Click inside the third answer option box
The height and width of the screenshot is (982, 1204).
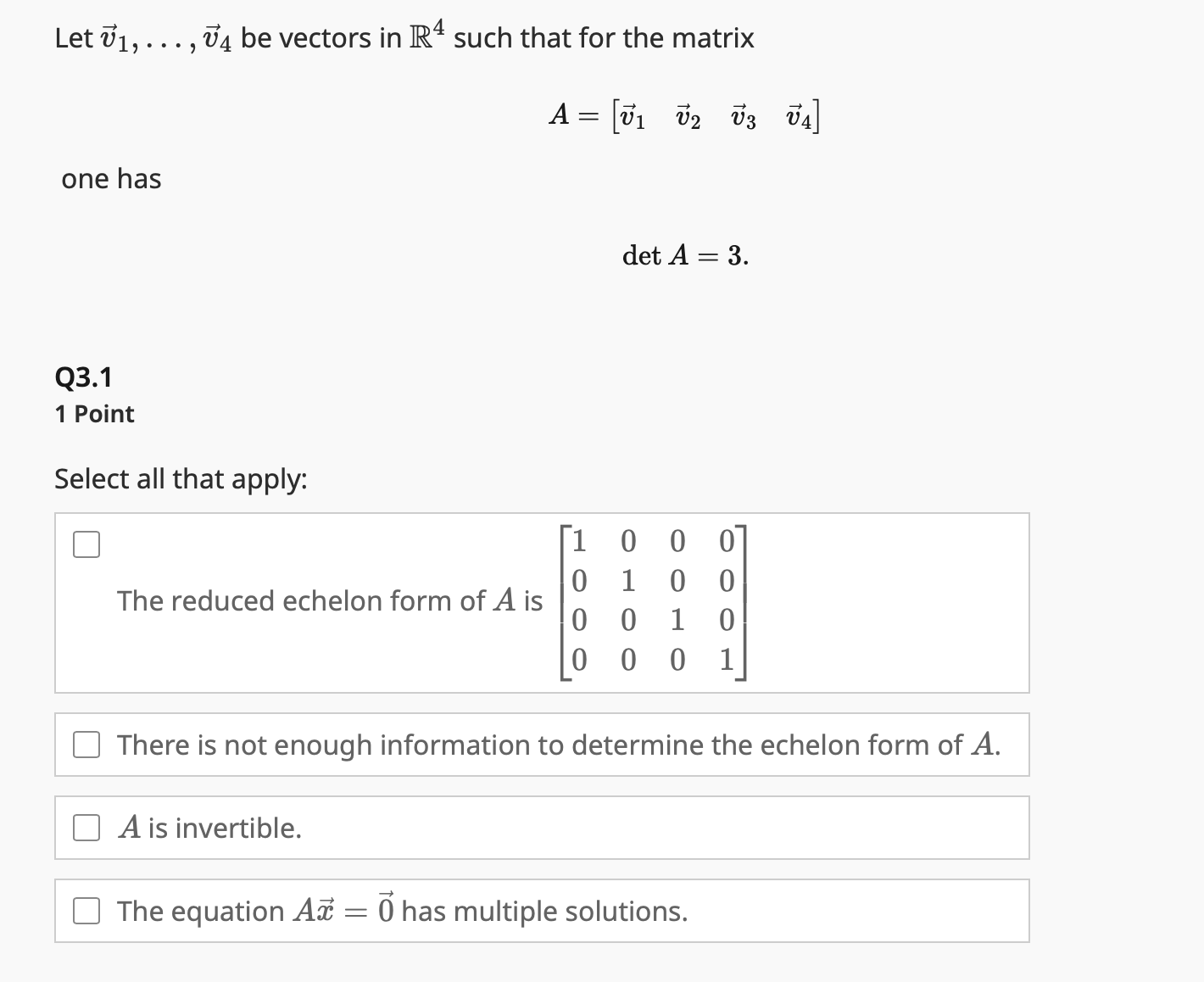541,828
